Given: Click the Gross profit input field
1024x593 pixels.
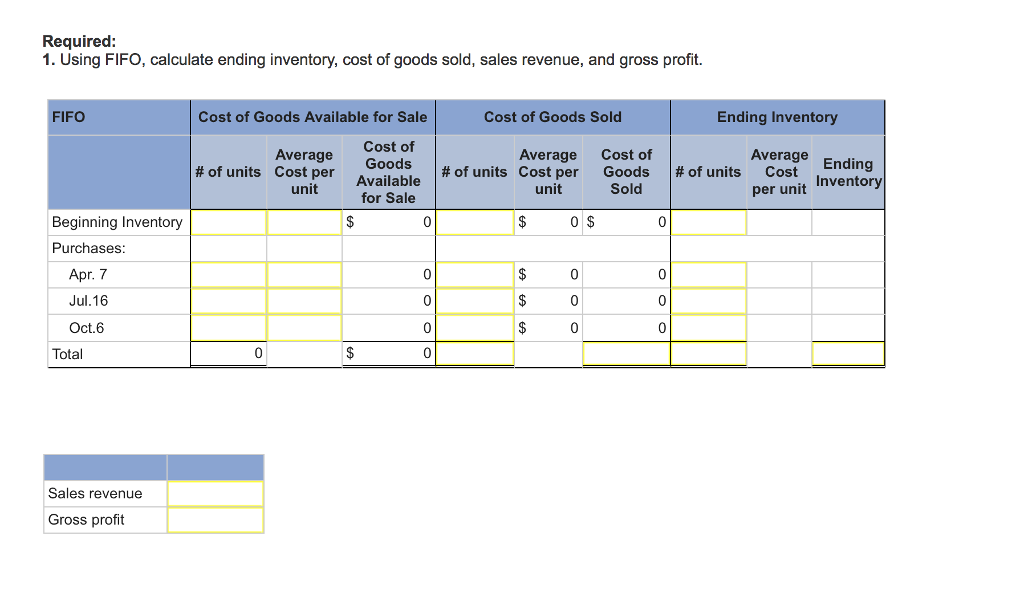Looking at the screenshot, I should tap(216, 519).
